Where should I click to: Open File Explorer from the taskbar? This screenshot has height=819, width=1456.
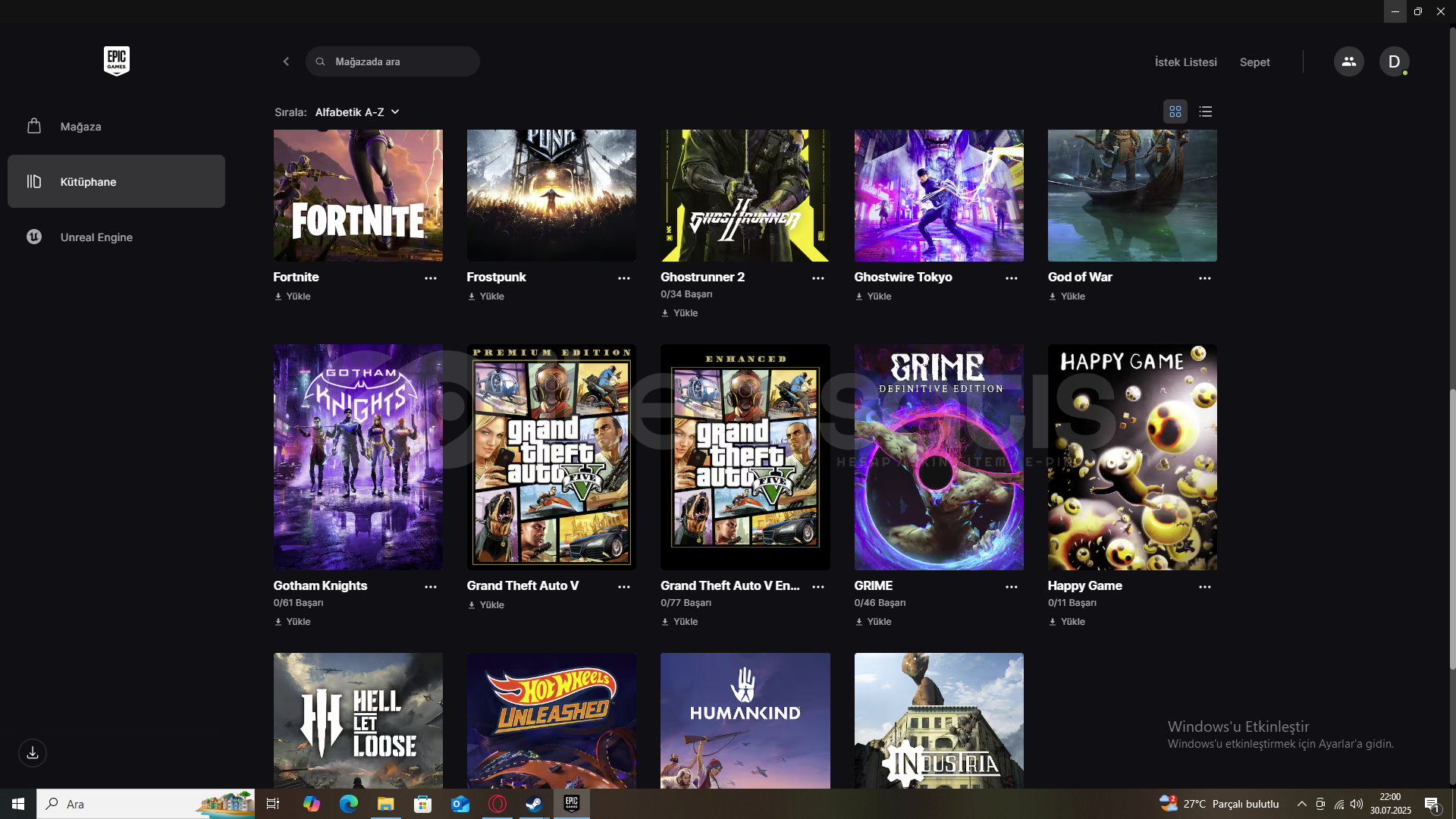click(385, 804)
